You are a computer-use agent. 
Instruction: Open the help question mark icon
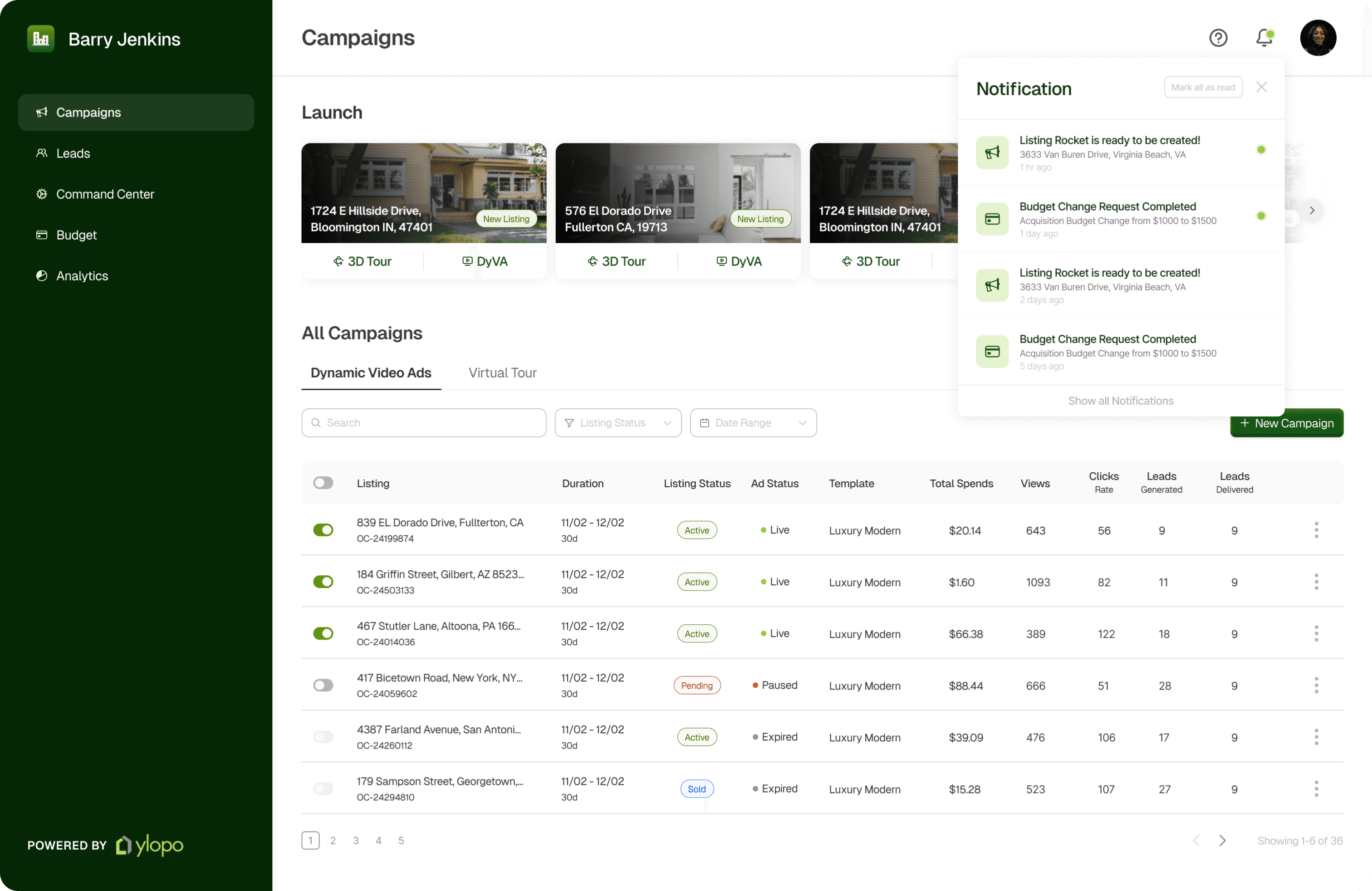point(1217,38)
